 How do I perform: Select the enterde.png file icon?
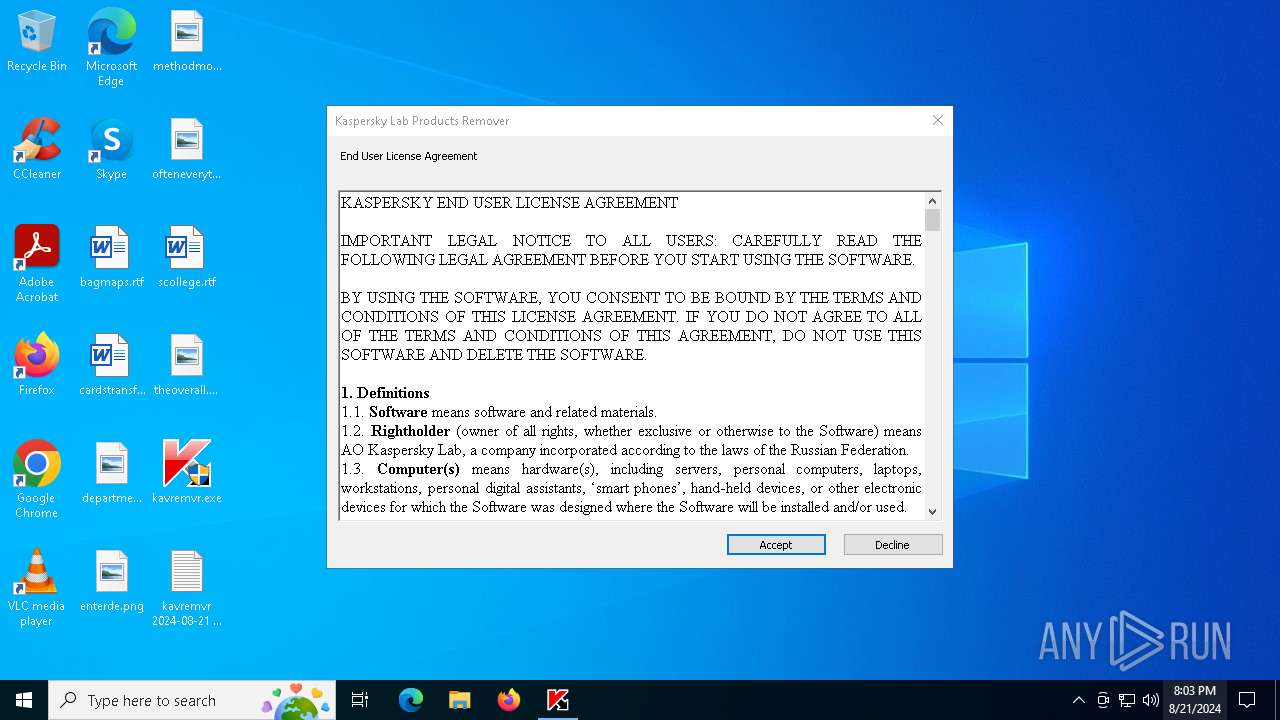(111, 582)
